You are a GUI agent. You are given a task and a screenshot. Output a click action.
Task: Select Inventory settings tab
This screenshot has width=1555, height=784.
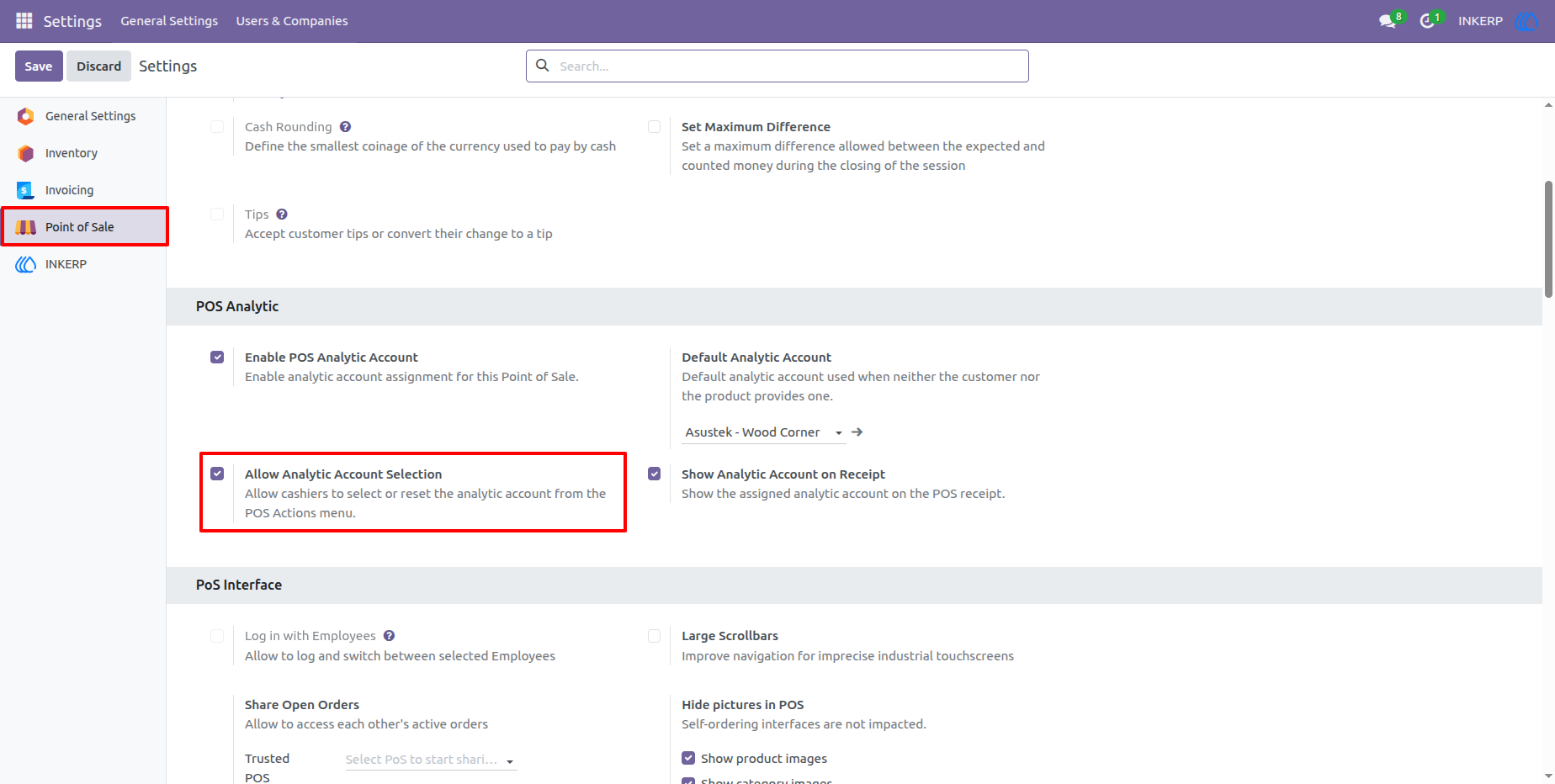coord(83,153)
